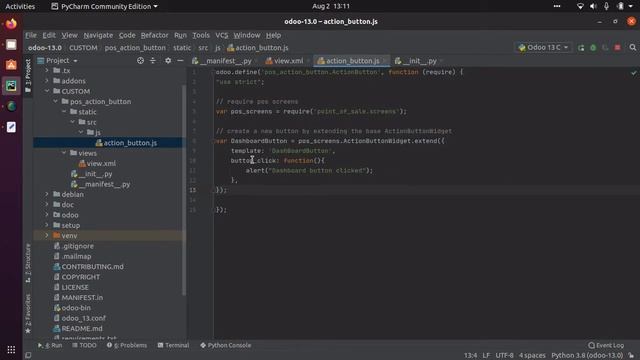Switch to the __manifest__.py tab
640x360 pixels.
(x=224, y=61)
